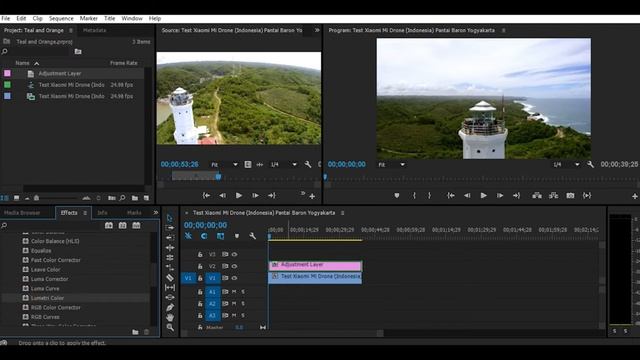640x360 pixels.
Task: Open Effects panel menu icon
Action: (85, 213)
